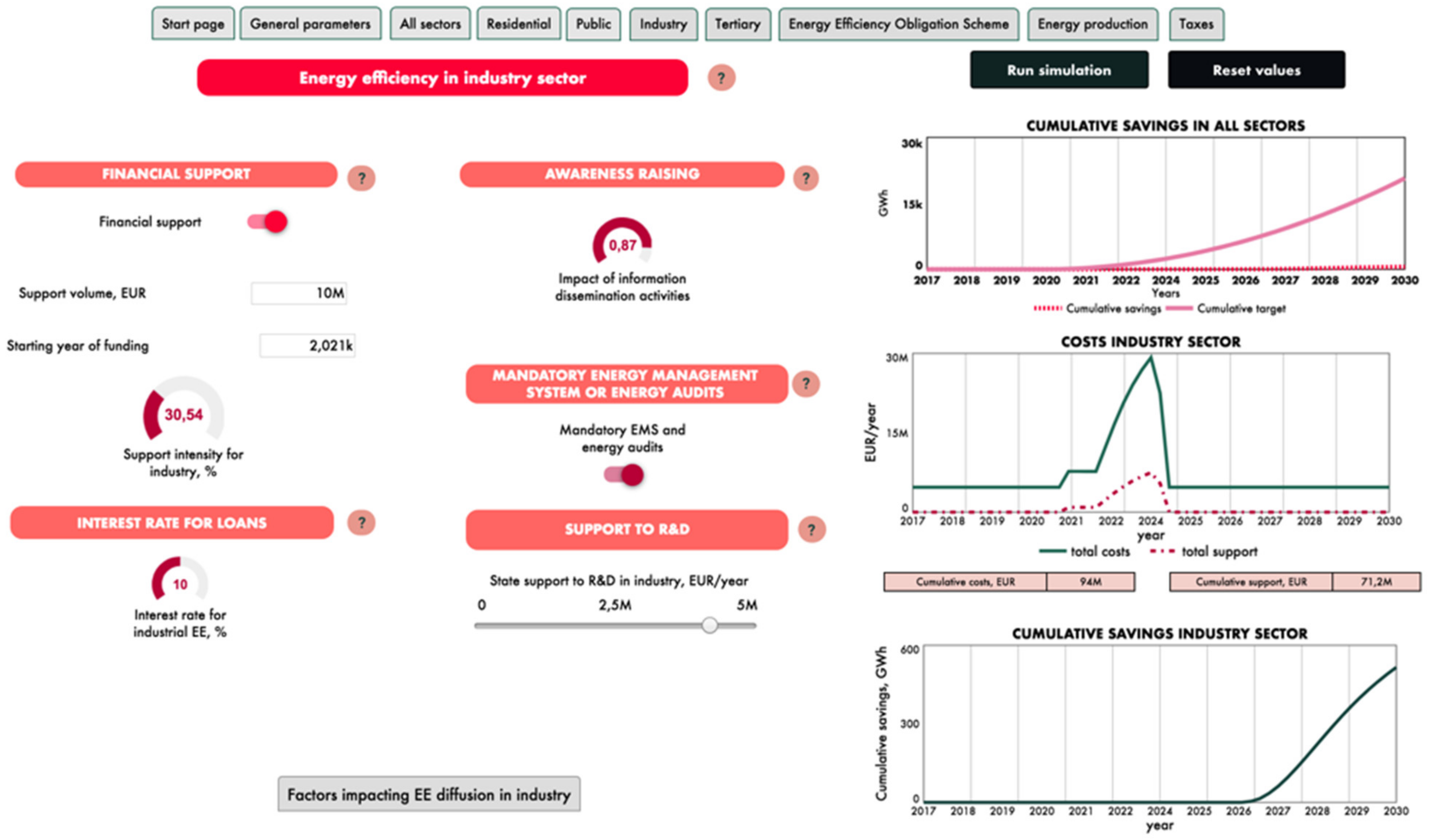Open the General parameters tab
Screen dimensions: 1430x840
310,24
